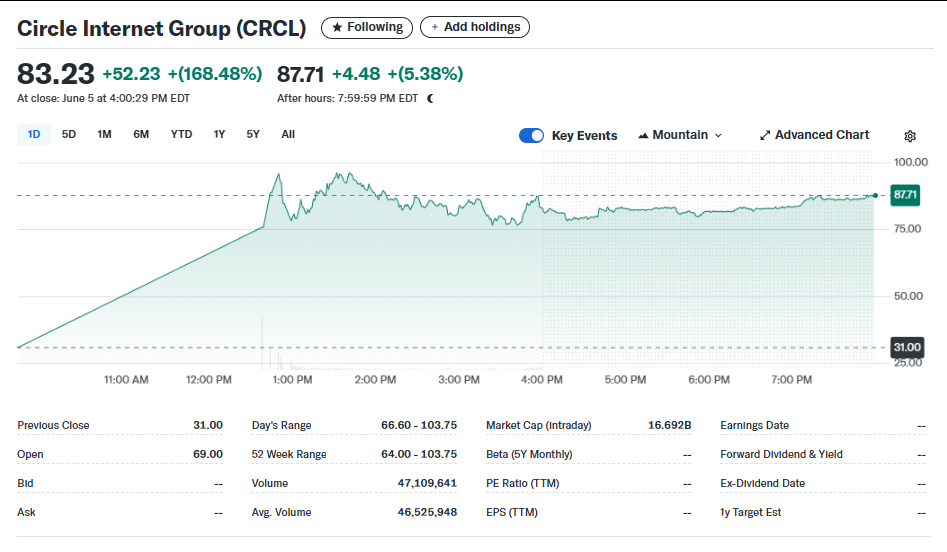Image resolution: width=947 pixels, height=552 pixels.
Task: Choose the 1Y time range
Action: [219, 134]
